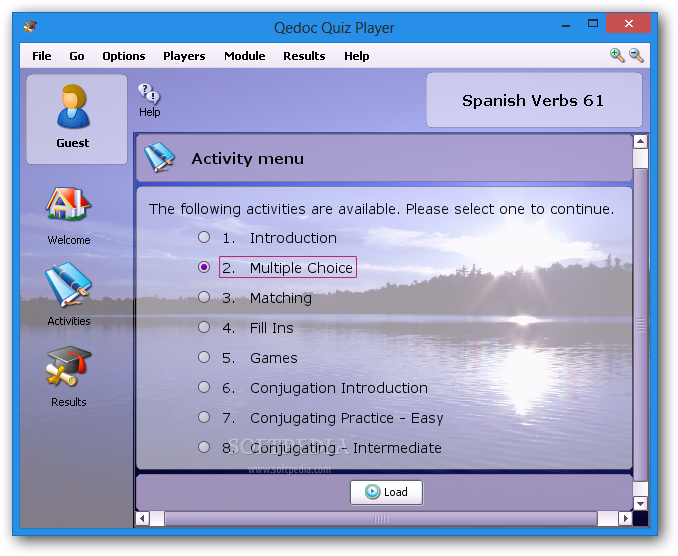Click the horizontal scrollbar thumb

click(381, 518)
